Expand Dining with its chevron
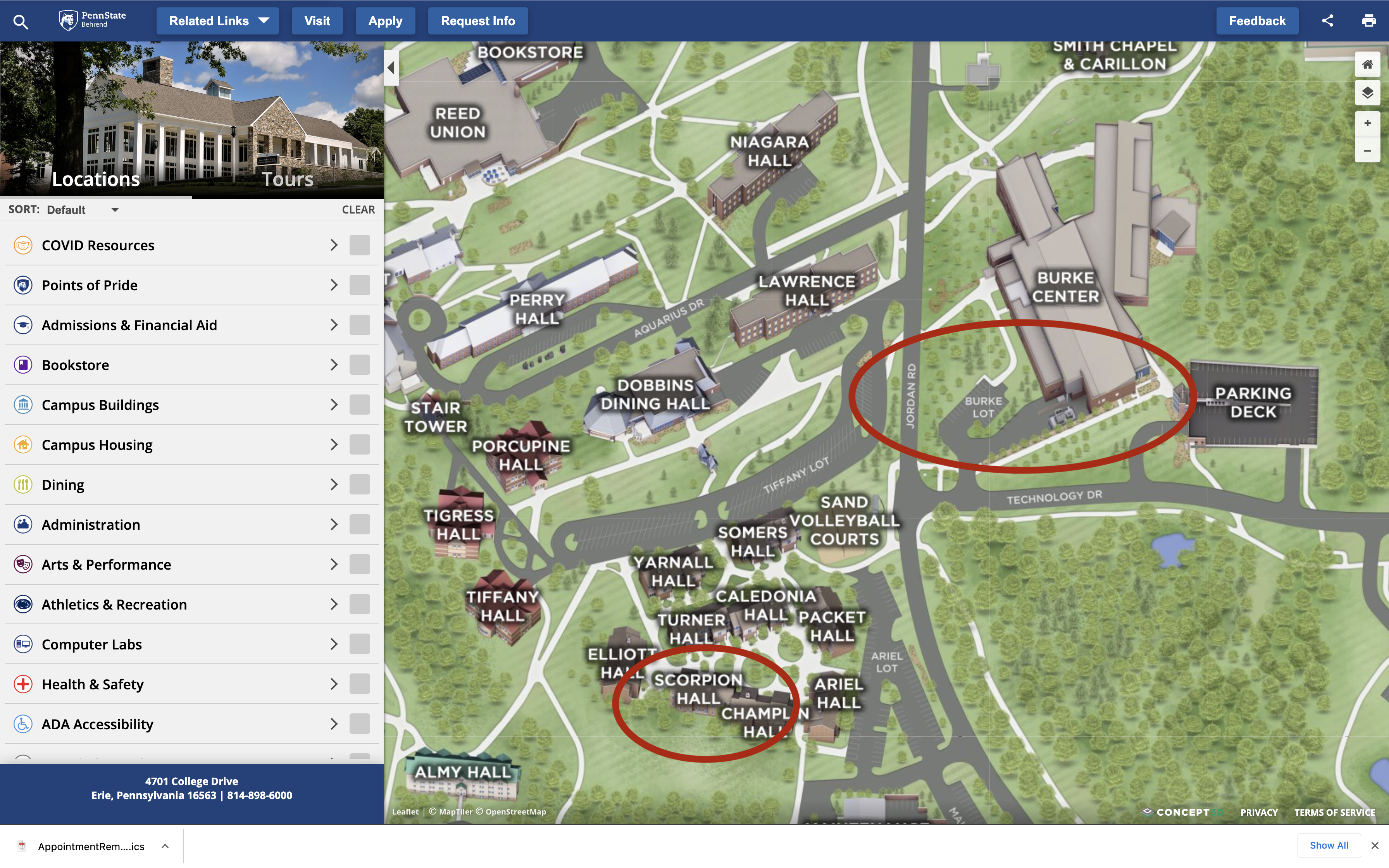Image resolution: width=1389 pixels, height=868 pixels. 334,484
